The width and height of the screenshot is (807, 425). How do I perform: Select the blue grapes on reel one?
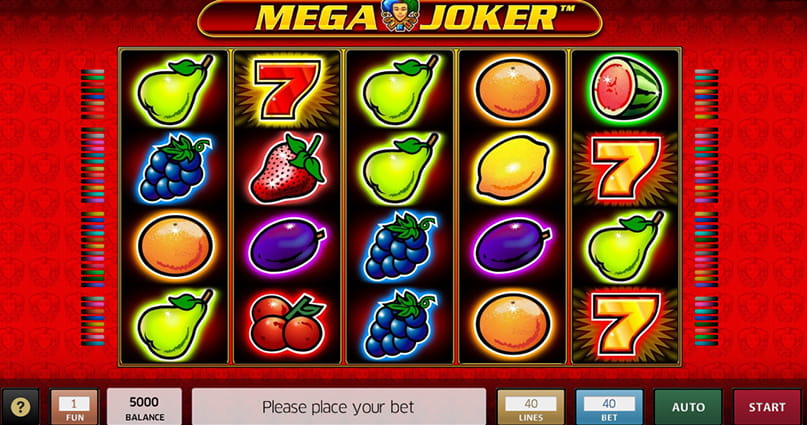click(174, 168)
